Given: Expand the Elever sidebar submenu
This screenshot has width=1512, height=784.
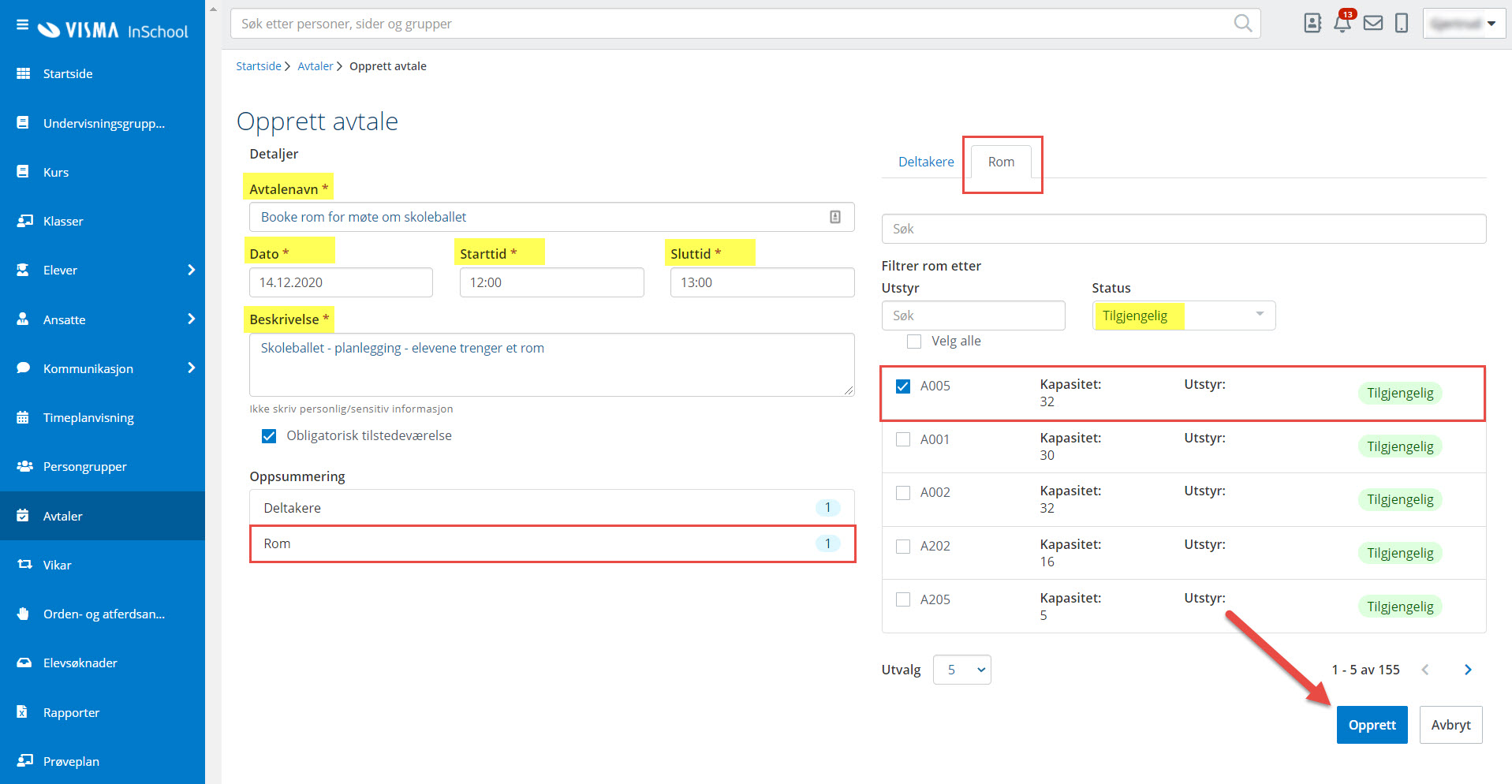Looking at the screenshot, I should (191, 270).
